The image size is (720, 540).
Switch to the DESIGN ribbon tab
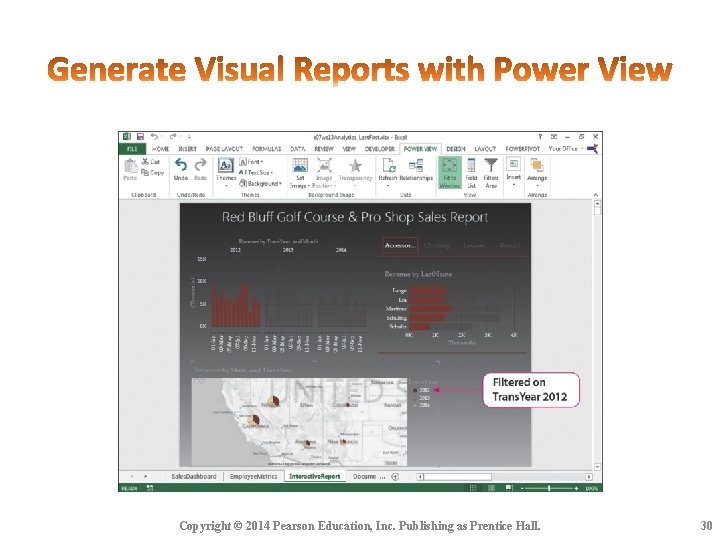[x=456, y=149]
